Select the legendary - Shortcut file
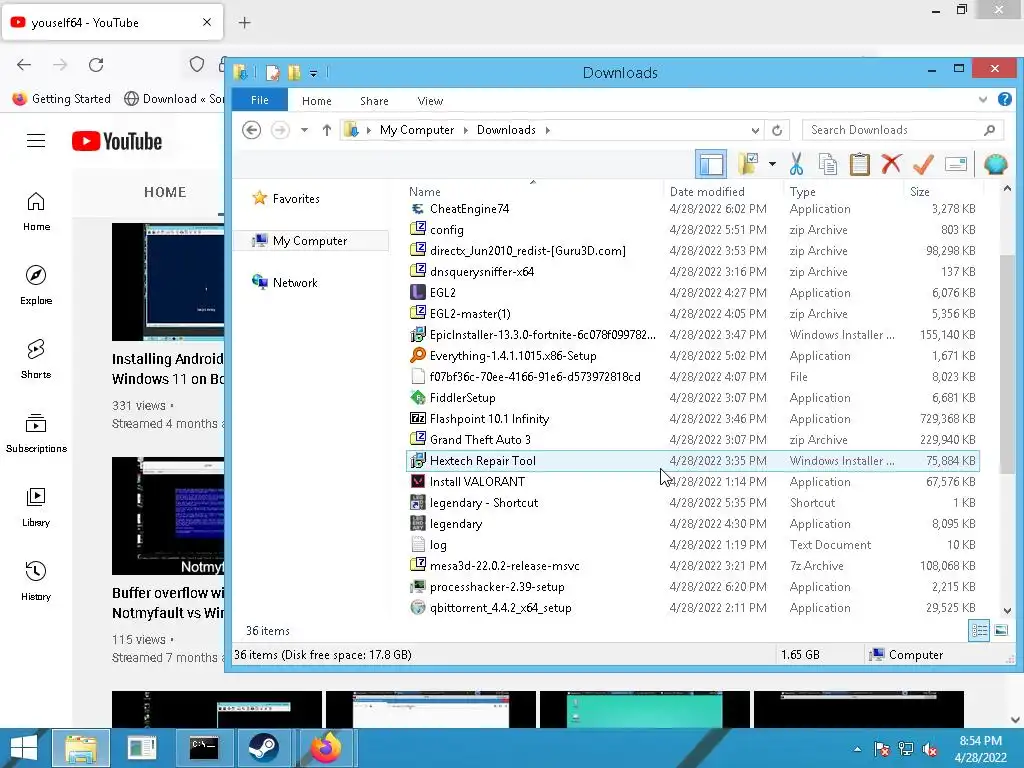The height and width of the screenshot is (768, 1024). click(x=692, y=503)
